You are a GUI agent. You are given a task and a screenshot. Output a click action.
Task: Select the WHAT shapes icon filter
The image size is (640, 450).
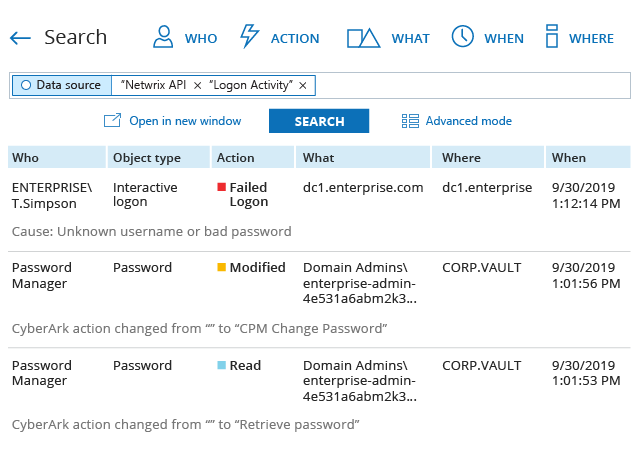363,38
